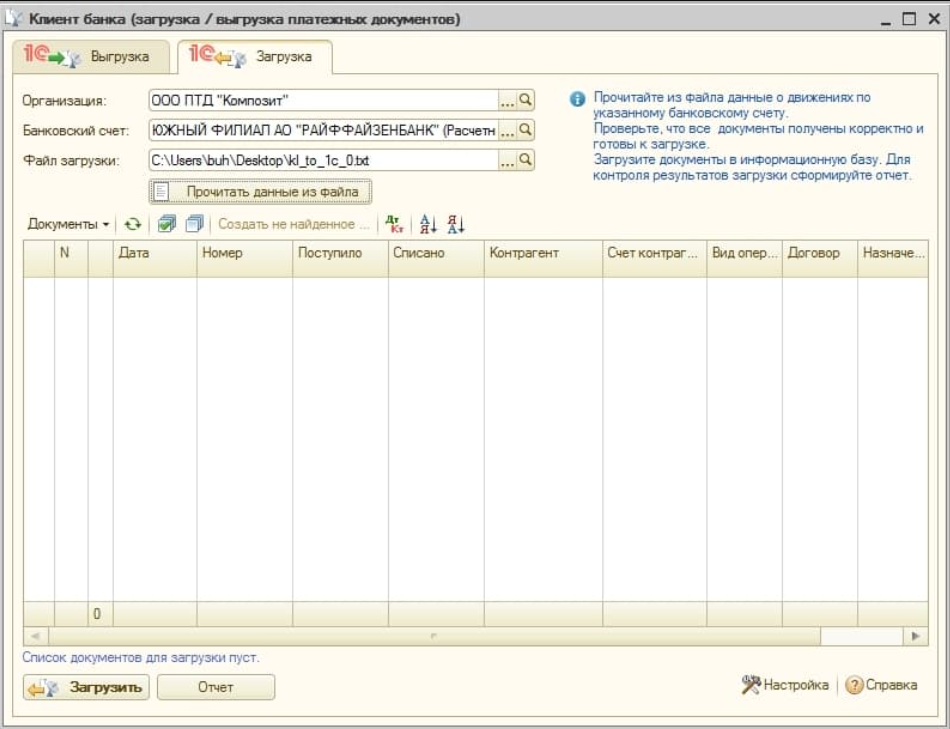The height and width of the screenshot is (729, 950).
Task: Open Справка help
Action: pyautogui.click(x=882, y=685)
